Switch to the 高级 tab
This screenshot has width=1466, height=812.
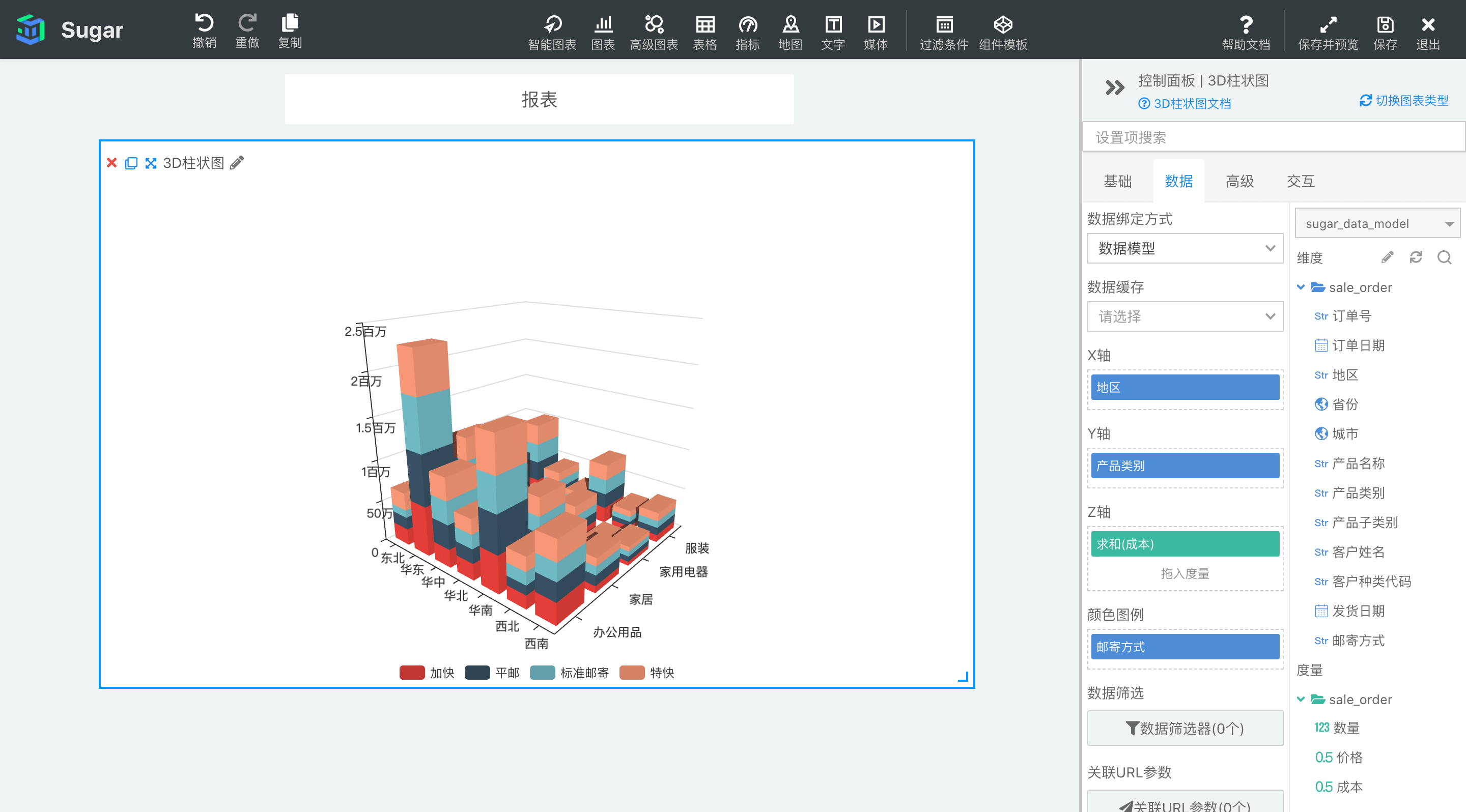coord(1239,182)
